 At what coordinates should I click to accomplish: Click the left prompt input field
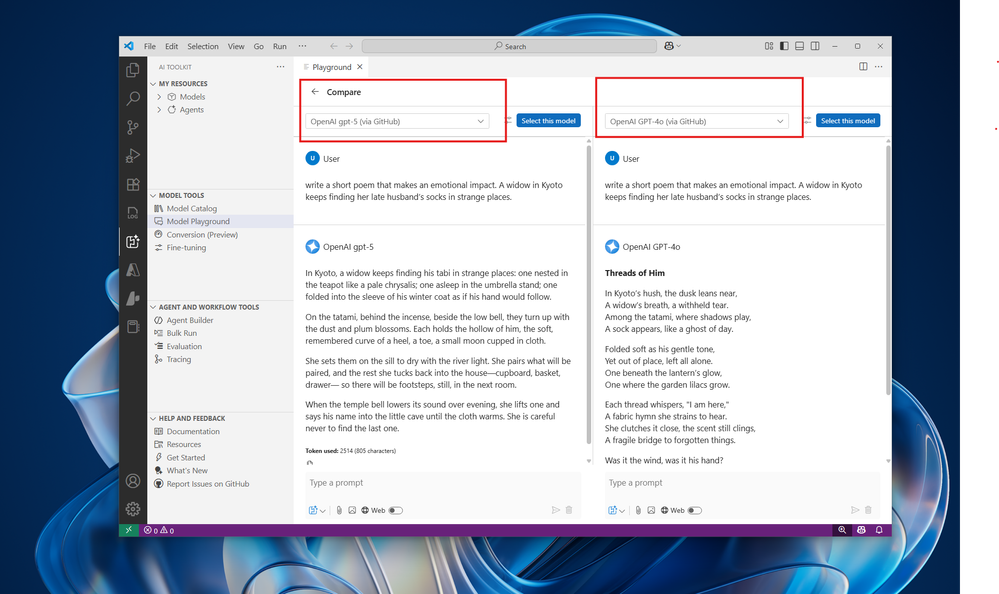[x=443, y=483]
